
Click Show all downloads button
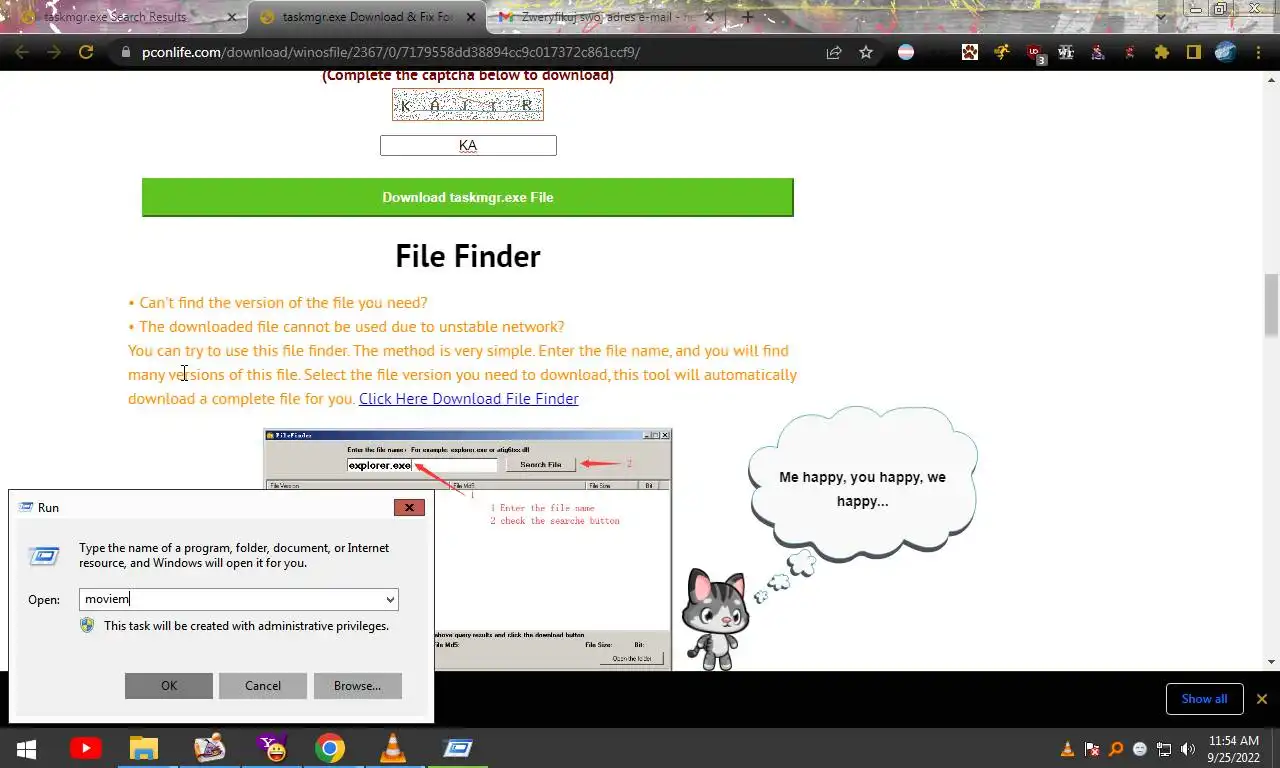click(1204, 699)
